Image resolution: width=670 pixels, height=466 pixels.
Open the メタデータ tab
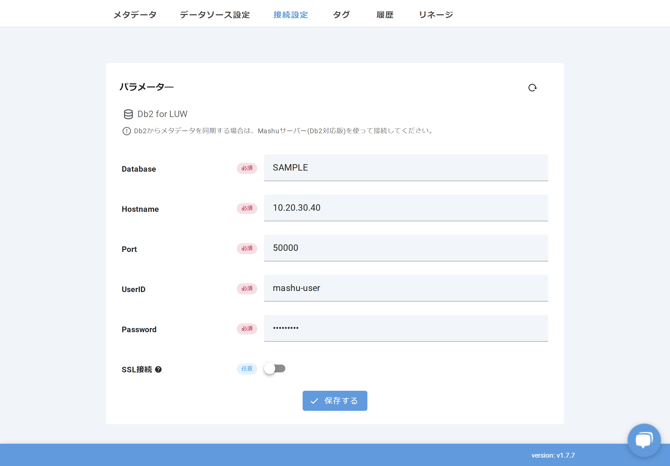click(134, 15)
